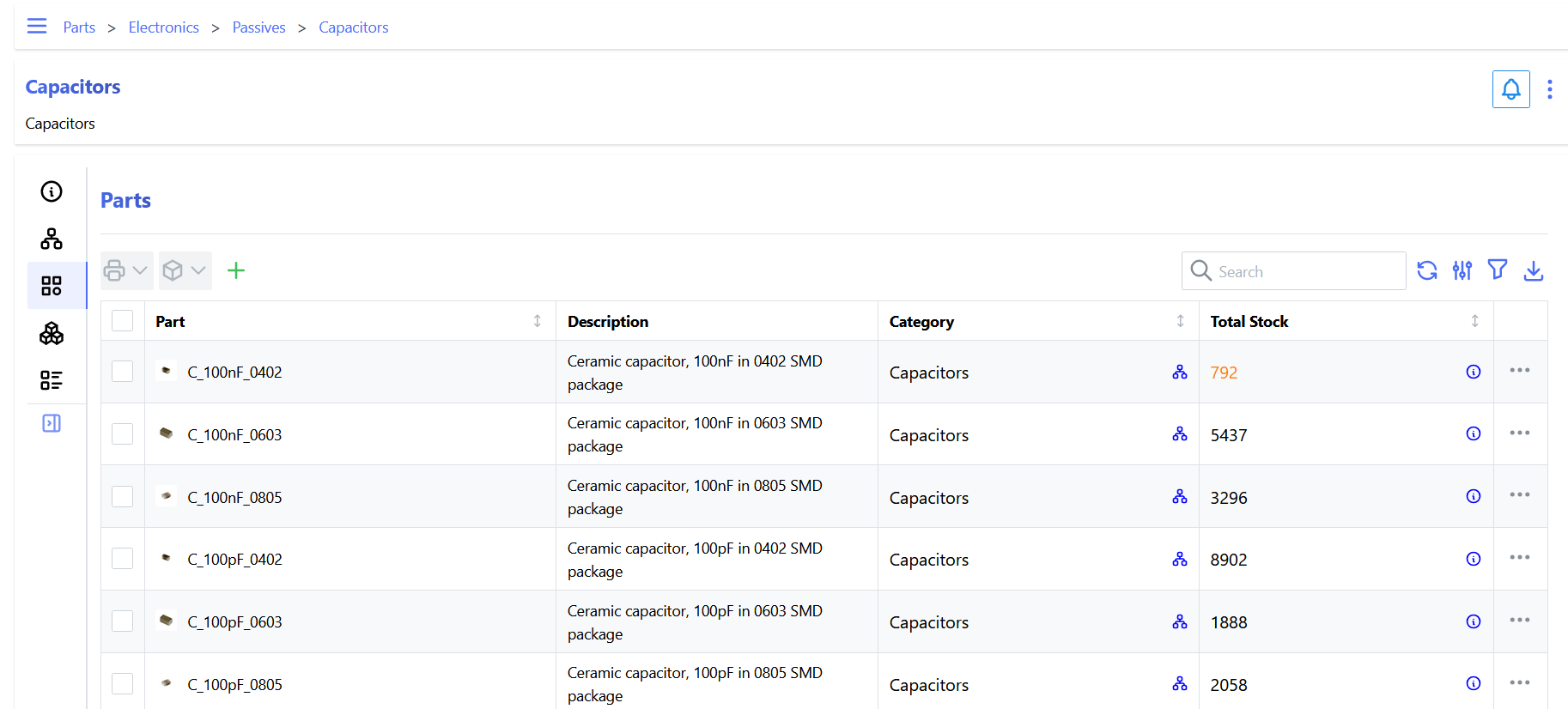Expand the printing actions dropdown
Image resolution: width=1568 pixels, height=709 pixels.
pos(126,271)
